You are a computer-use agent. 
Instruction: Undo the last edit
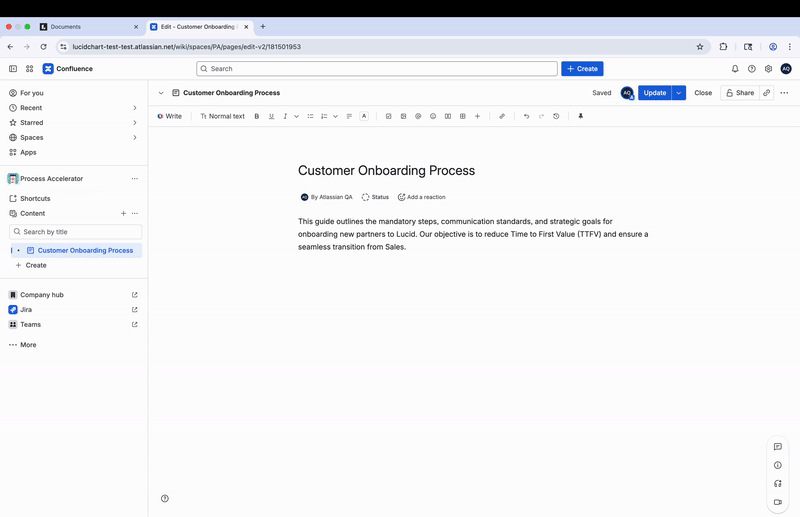pos(527,116)
